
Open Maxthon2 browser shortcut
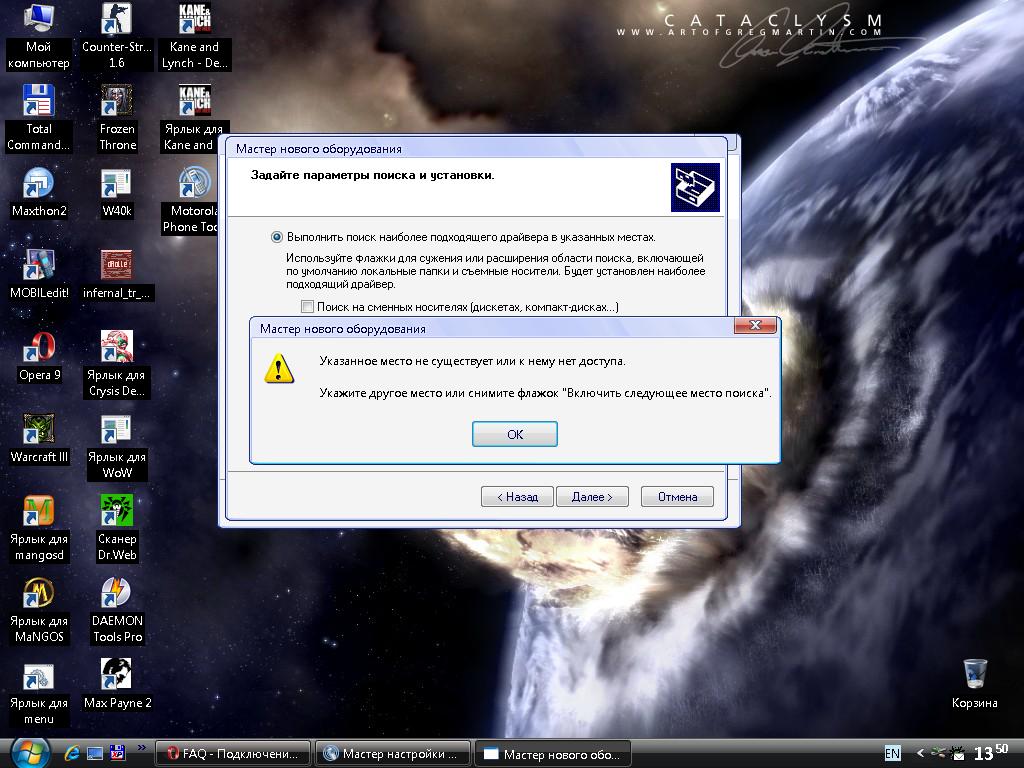tap(39, 193)
